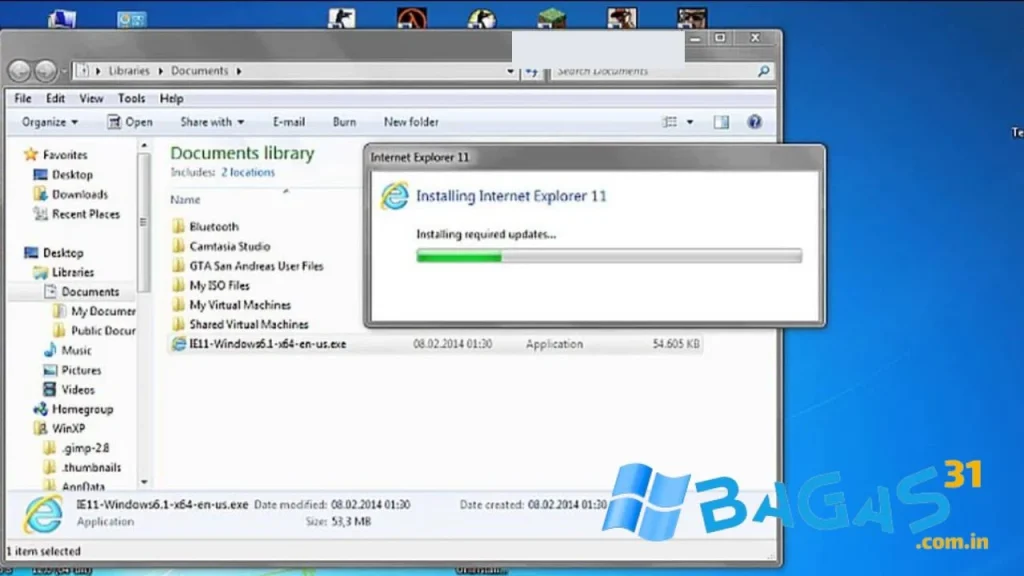Open the 2 locations link
The height and width of the screenshot is (576, 1024).
click(x=248, y=172)
